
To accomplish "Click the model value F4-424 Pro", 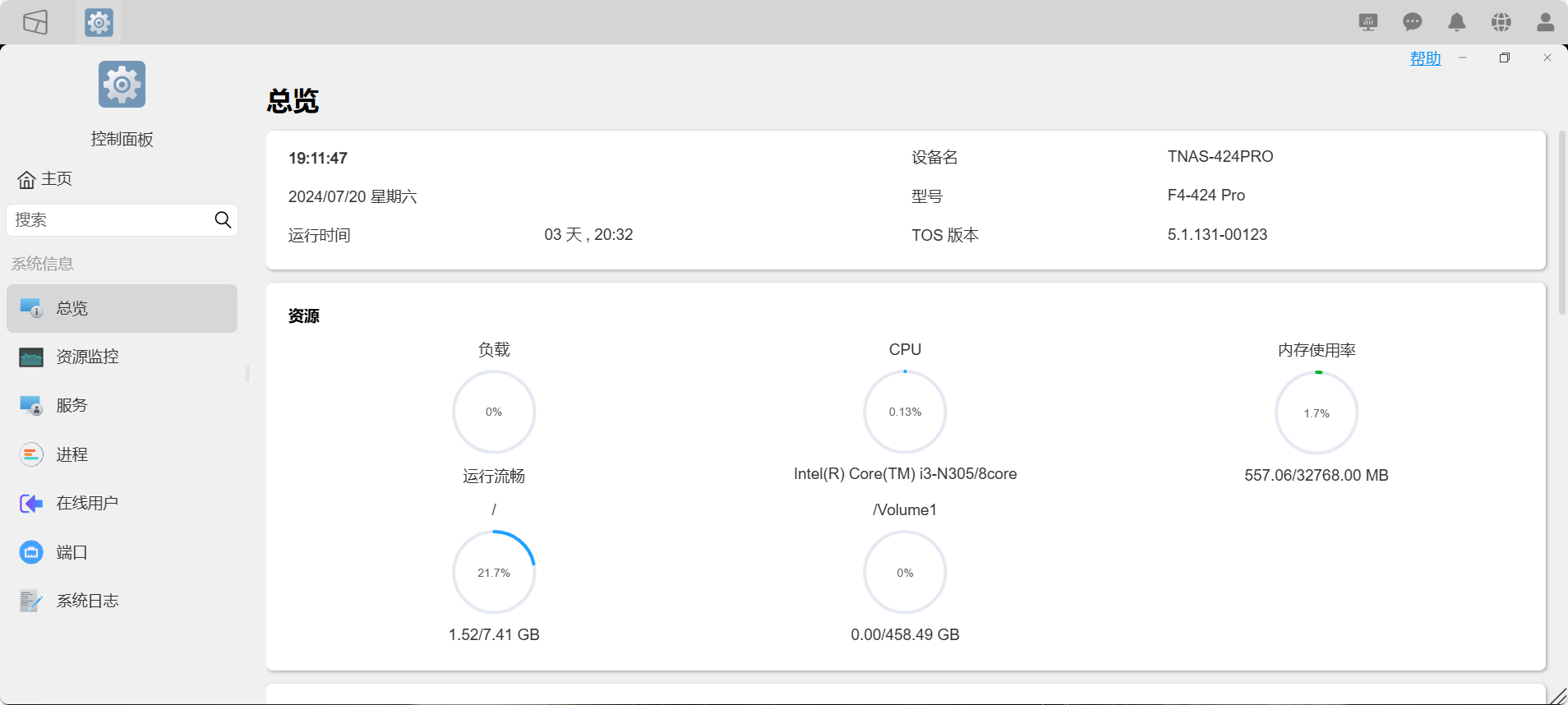I will click(x=1206, y=195).
